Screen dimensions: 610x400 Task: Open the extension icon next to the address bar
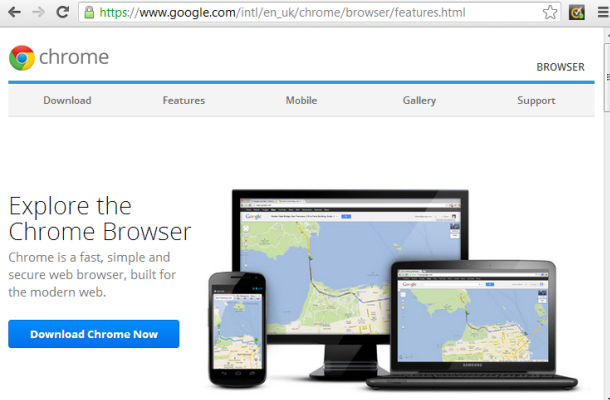[x=577, y=12]
